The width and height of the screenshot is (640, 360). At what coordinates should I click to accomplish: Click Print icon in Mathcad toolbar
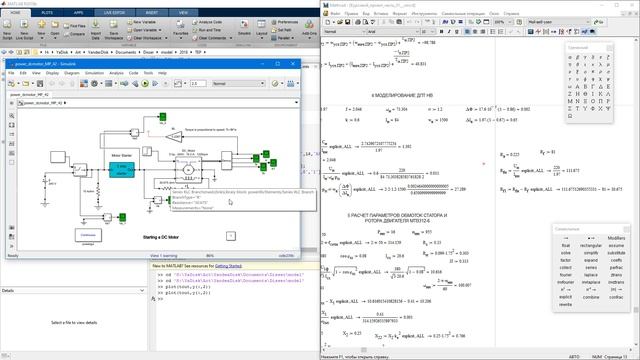(358, 22)
